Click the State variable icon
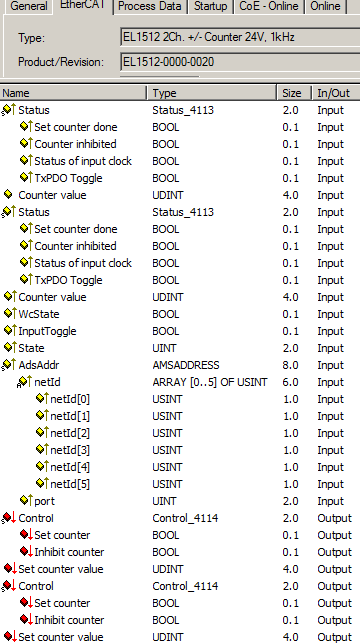 click(x=9, y=348)
